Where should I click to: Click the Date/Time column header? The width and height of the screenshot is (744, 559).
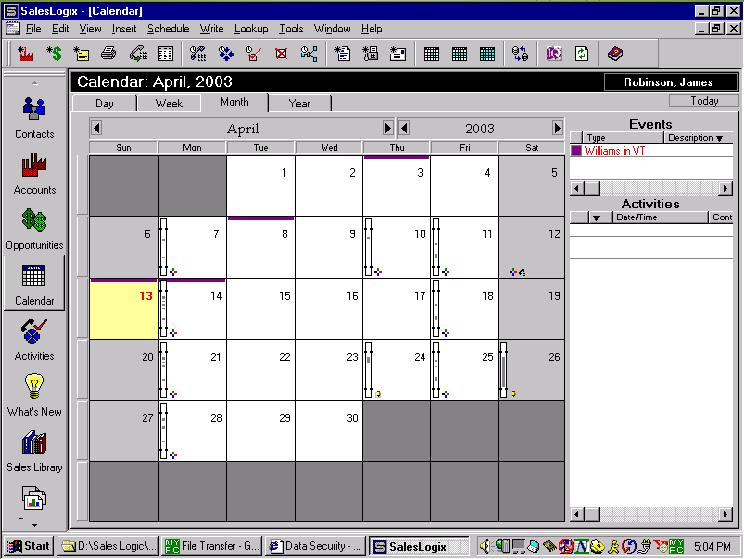660,217
